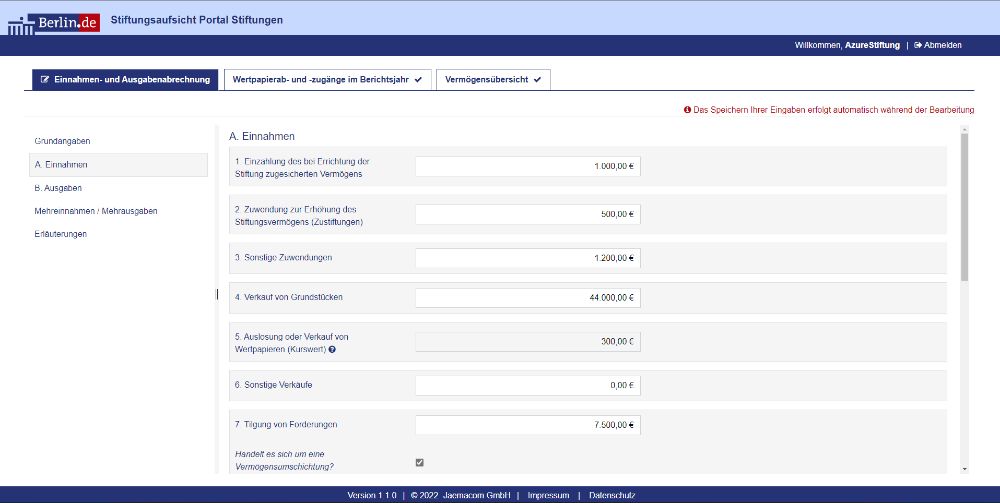The height and width of the screenshot is (503, 1000).
Task: Toggle the Vermögensumschichtung checkbox
Action: (419, 462)
